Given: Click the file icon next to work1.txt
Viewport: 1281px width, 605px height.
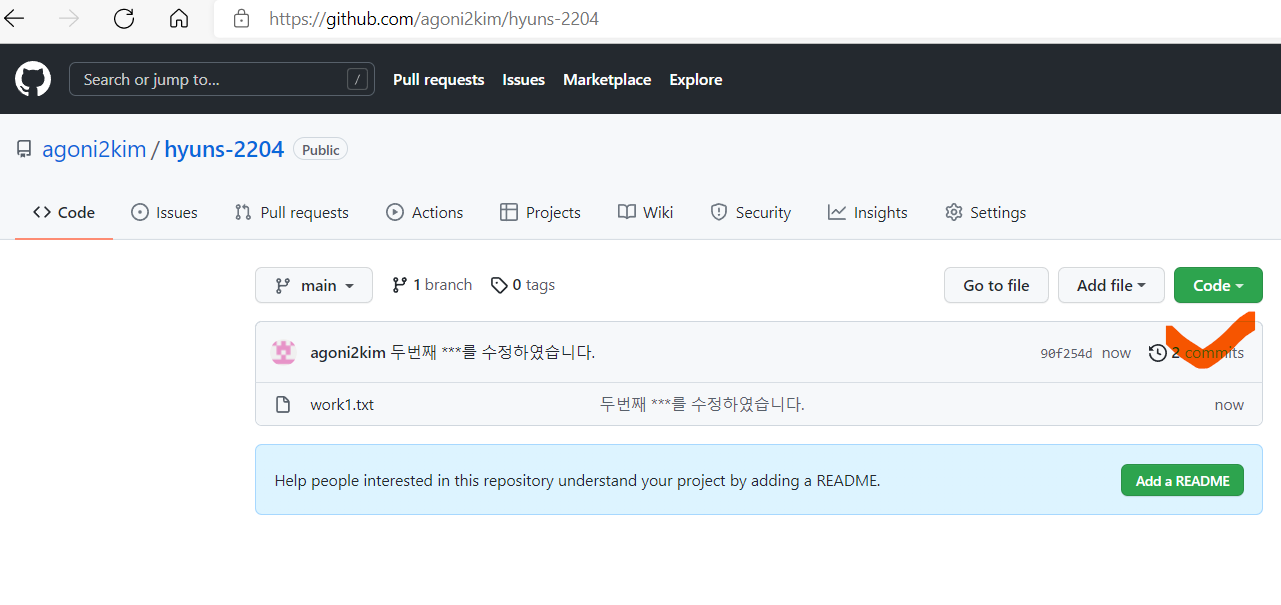Looking at the screenshot, I should (283, 405).
